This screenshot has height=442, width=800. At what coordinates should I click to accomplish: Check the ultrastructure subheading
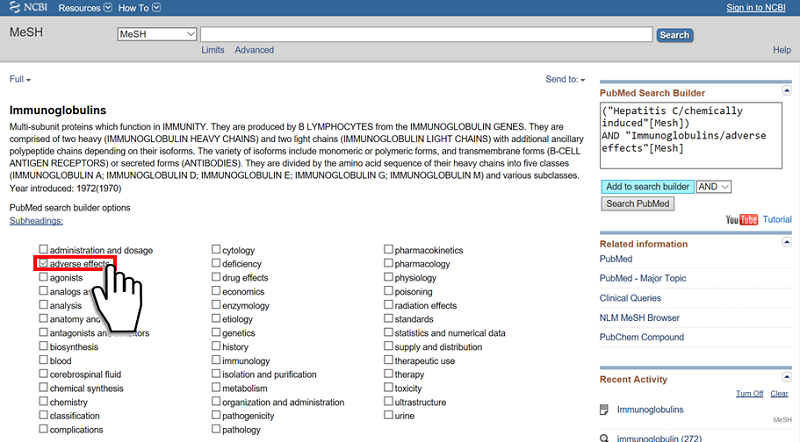tap(388, 401)
